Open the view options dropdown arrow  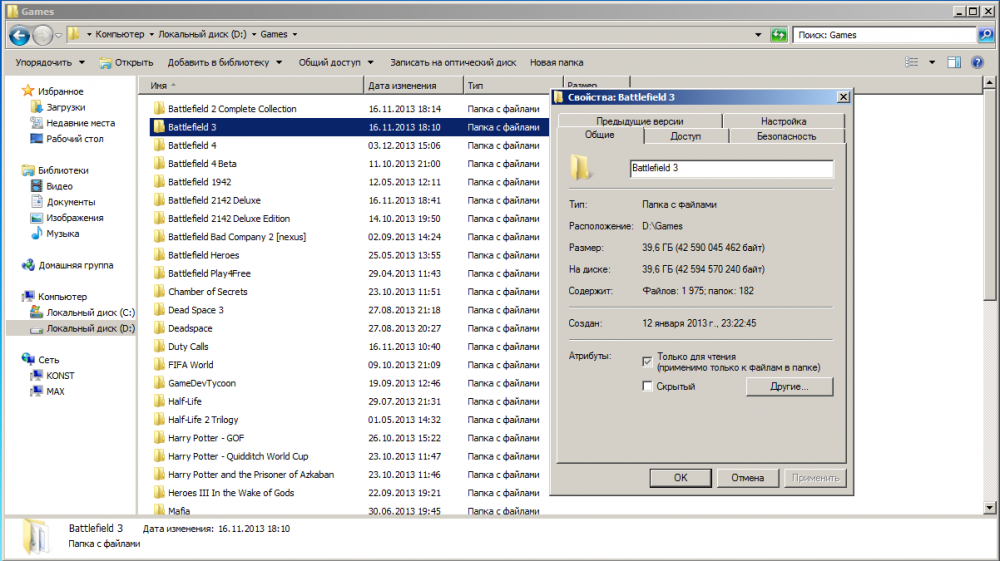point(932,62)
